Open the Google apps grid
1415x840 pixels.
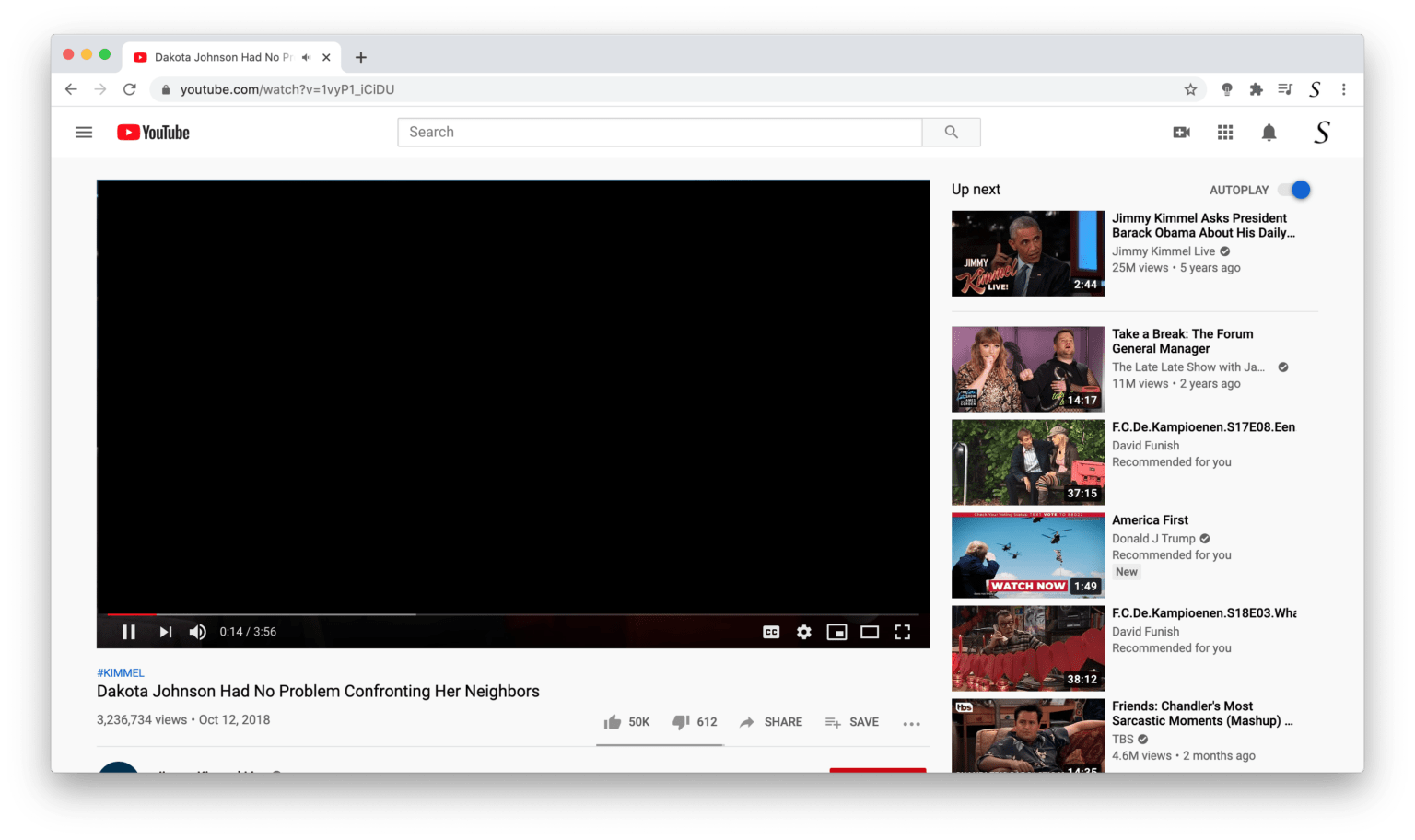[1224, 132]
